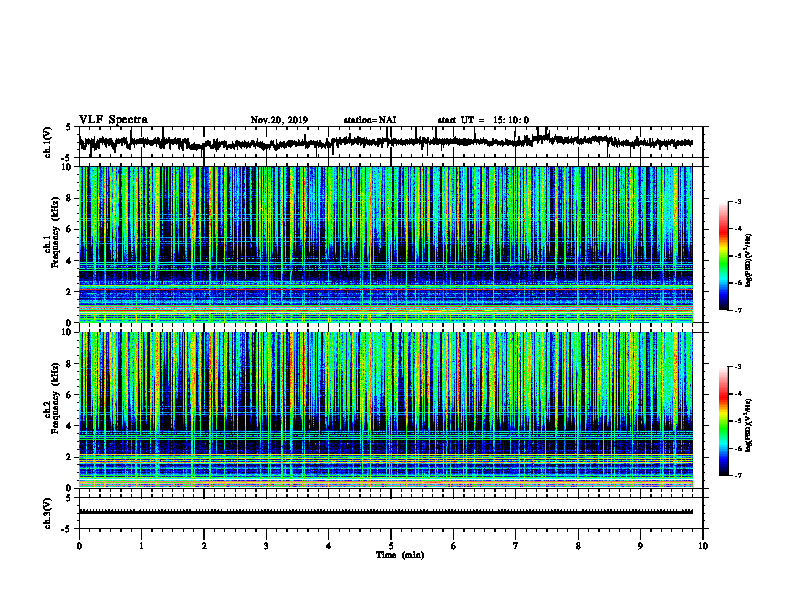Image resolution: width=792 pixels, height=612 pixels.
Task: Click the time axis tick label "8"
Action: tap(578, 546)
